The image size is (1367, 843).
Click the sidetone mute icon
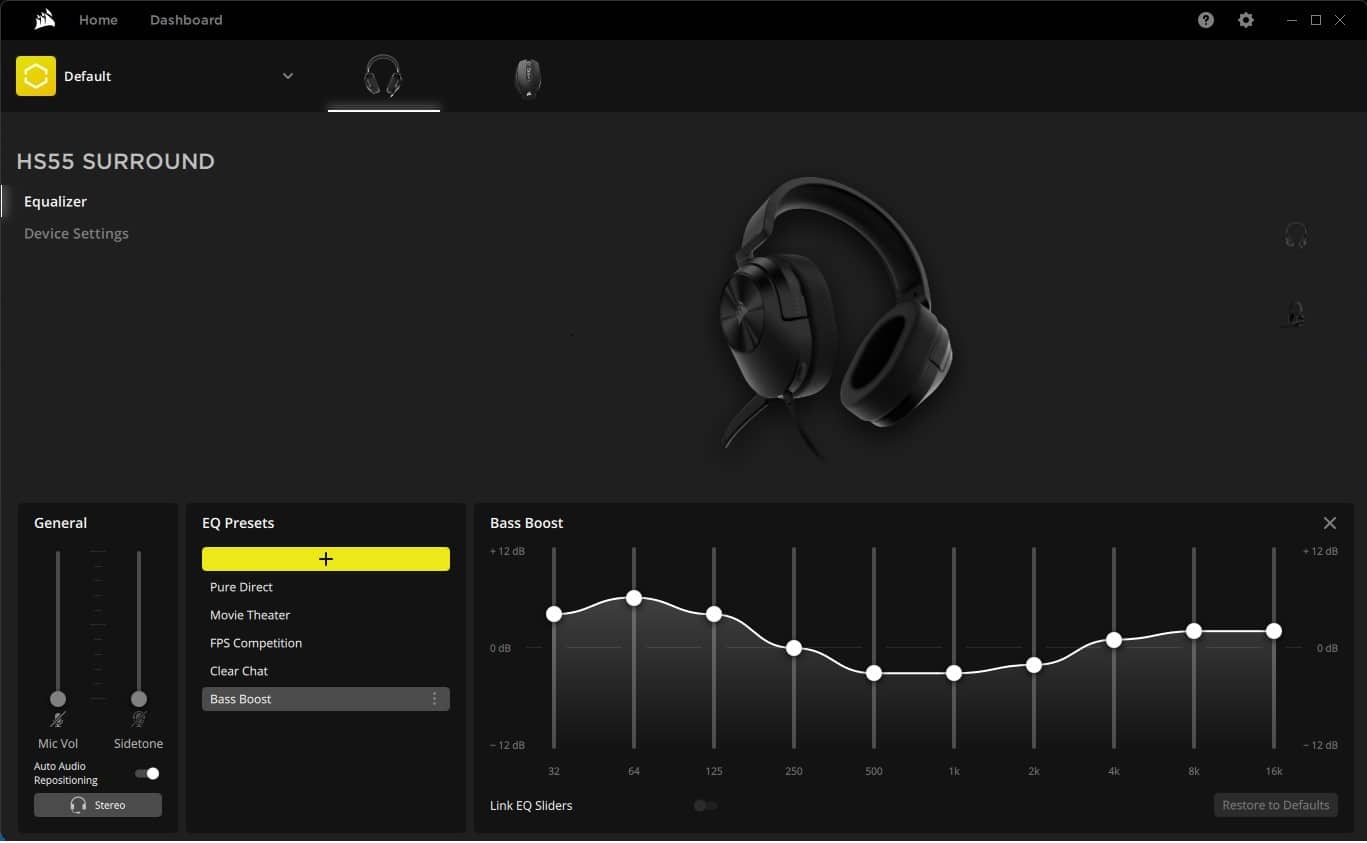click(x=139, y=720)
